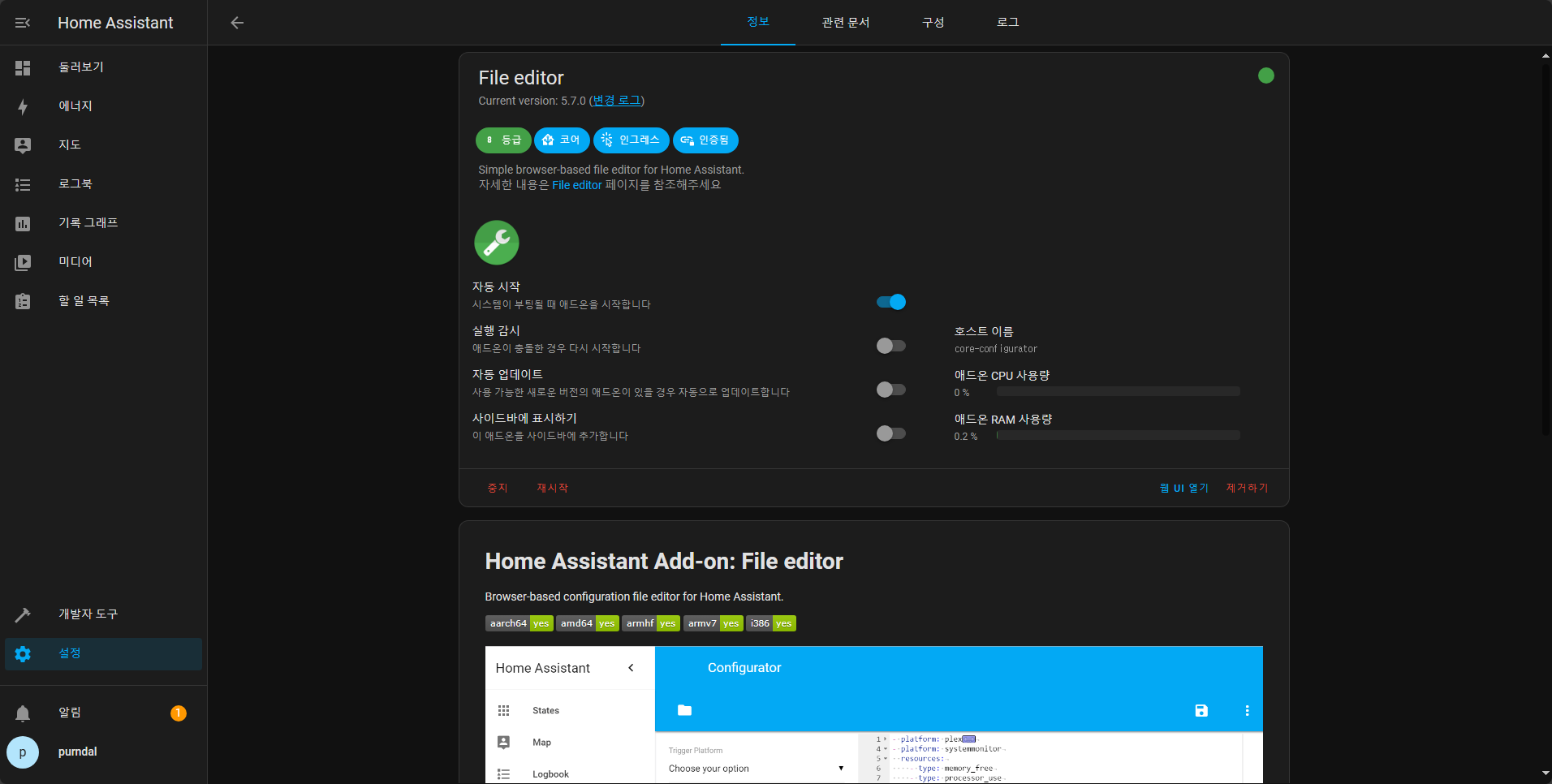The image size is (1552, 784).
Task: Open 개발자 도구 hammer icon
Action: (x=23, y=614)
